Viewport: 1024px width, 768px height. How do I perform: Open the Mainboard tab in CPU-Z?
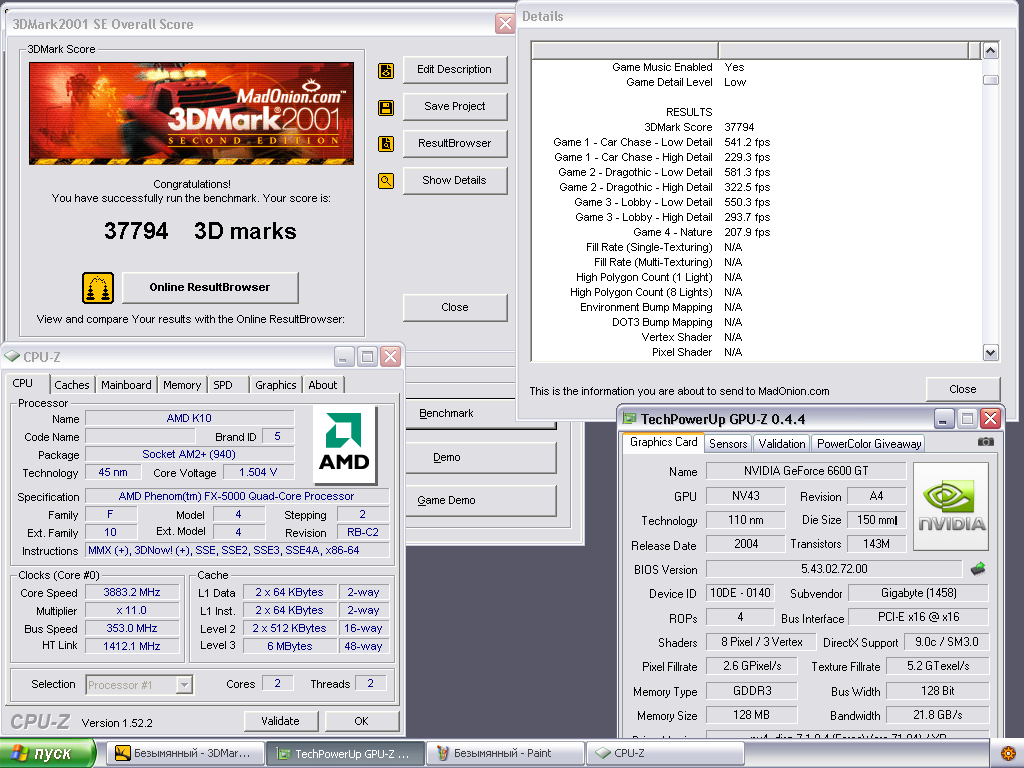126,385
